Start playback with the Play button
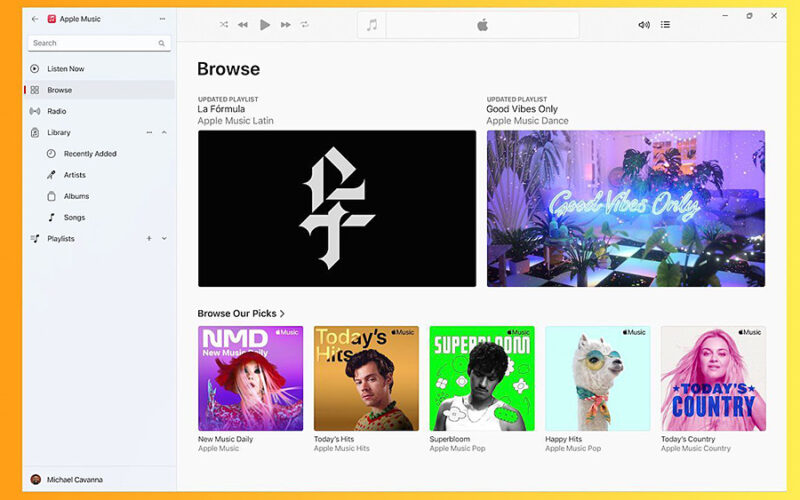The image size is (800, 500). [x=264, y=24]
